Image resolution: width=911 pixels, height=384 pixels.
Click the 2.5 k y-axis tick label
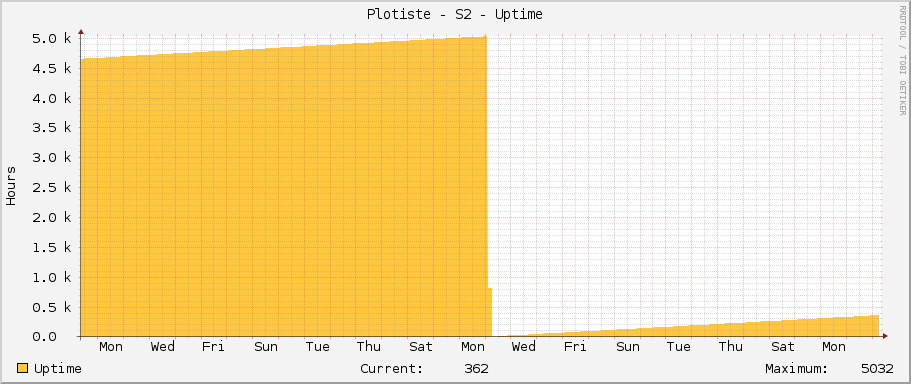pyautogui.click(x=52, y=188)
